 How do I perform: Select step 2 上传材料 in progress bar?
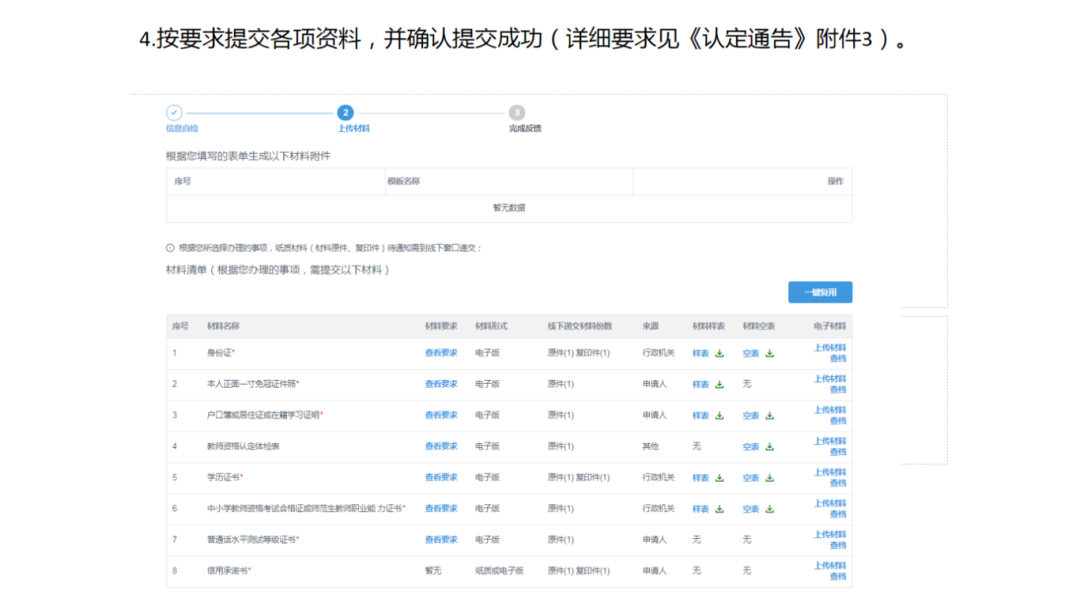345,113
